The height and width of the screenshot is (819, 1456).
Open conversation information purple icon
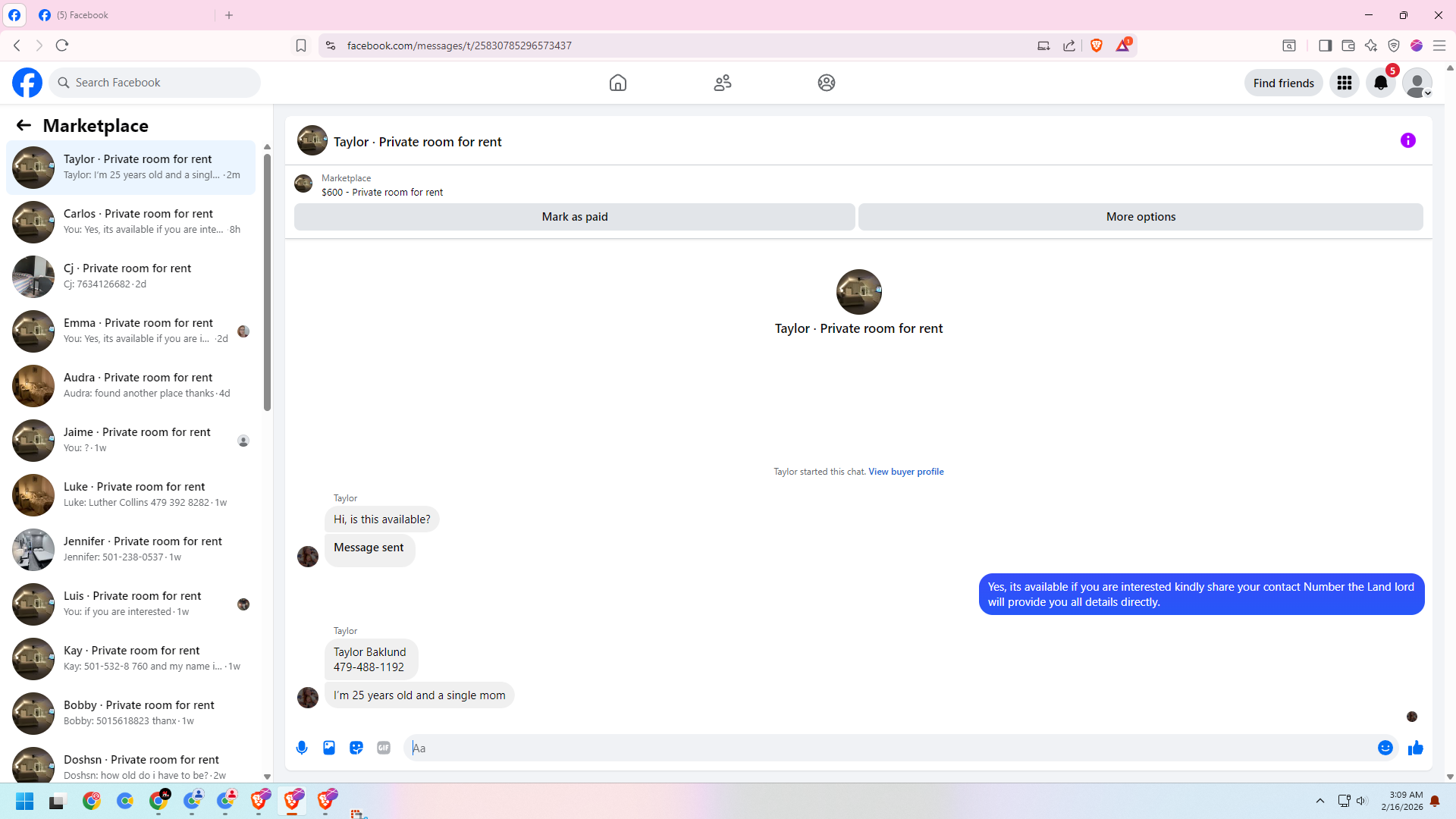click(x=1407, y=140)
